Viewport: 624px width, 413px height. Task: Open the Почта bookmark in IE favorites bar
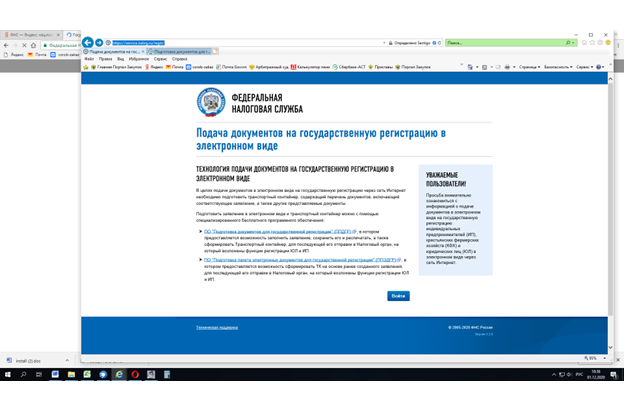[174, 67]
